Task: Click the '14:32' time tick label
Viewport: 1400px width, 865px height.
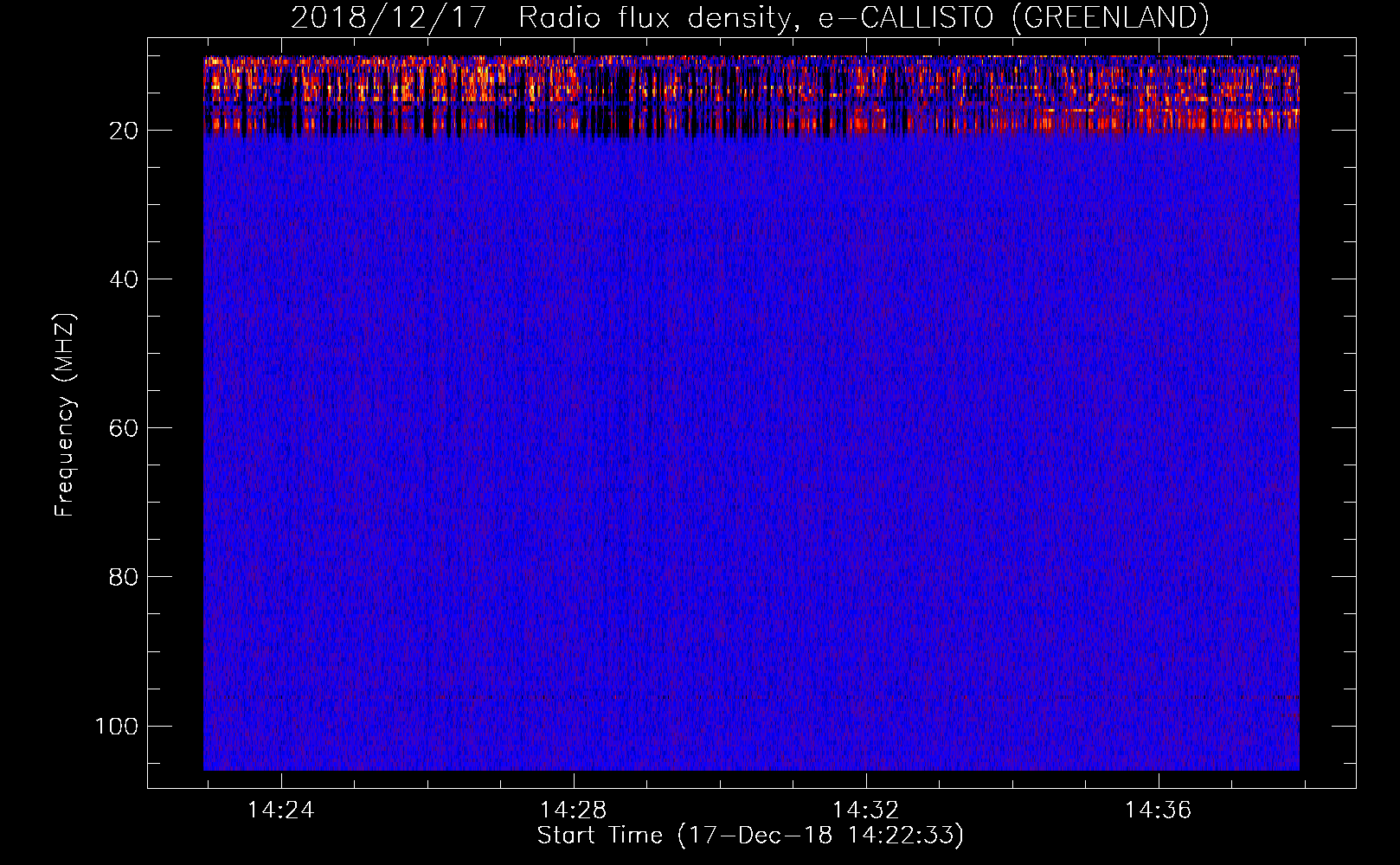Action: pyautogui.click(x=866, y=811)
